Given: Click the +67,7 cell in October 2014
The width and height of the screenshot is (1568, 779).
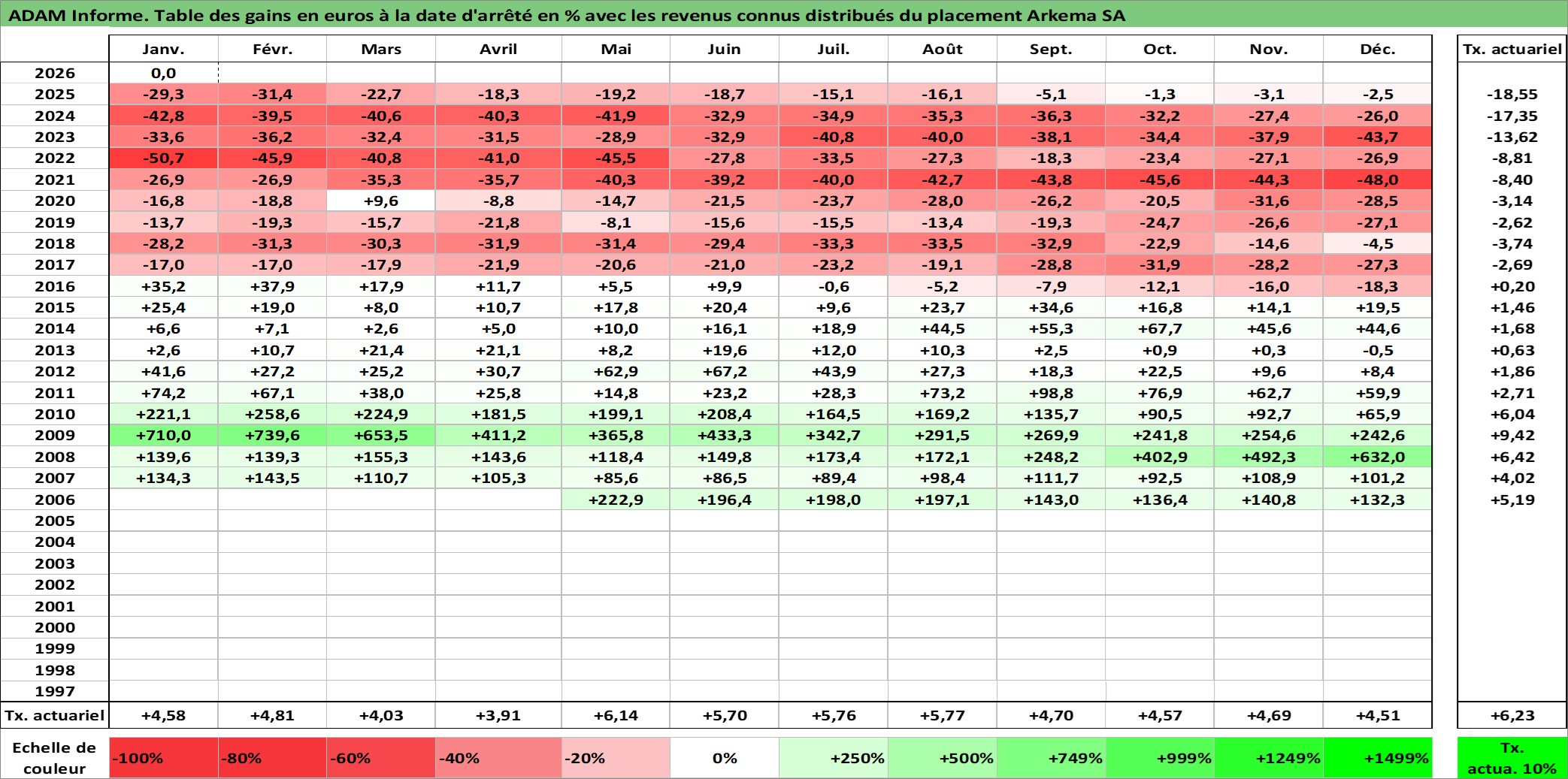Looking at the screenshot, I should (x=1160, y=328).
